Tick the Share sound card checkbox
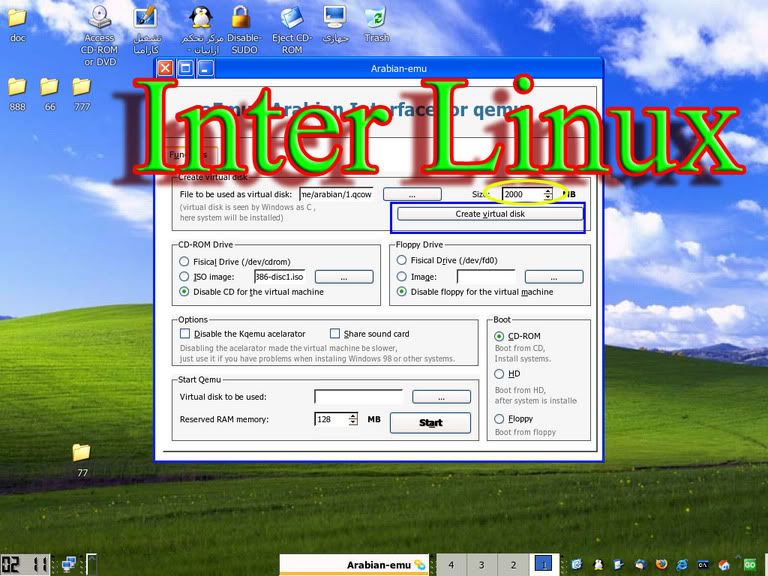768x576 pixels. click(335, 334)
